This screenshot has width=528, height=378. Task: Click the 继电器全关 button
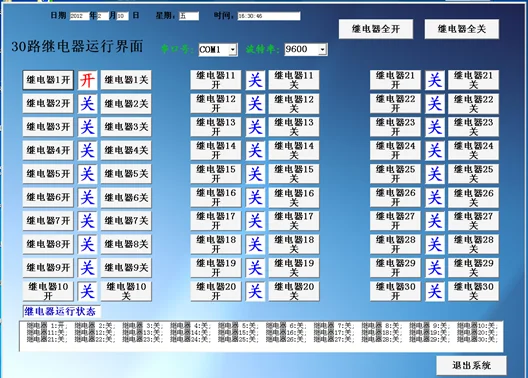(x=462, y=29)
